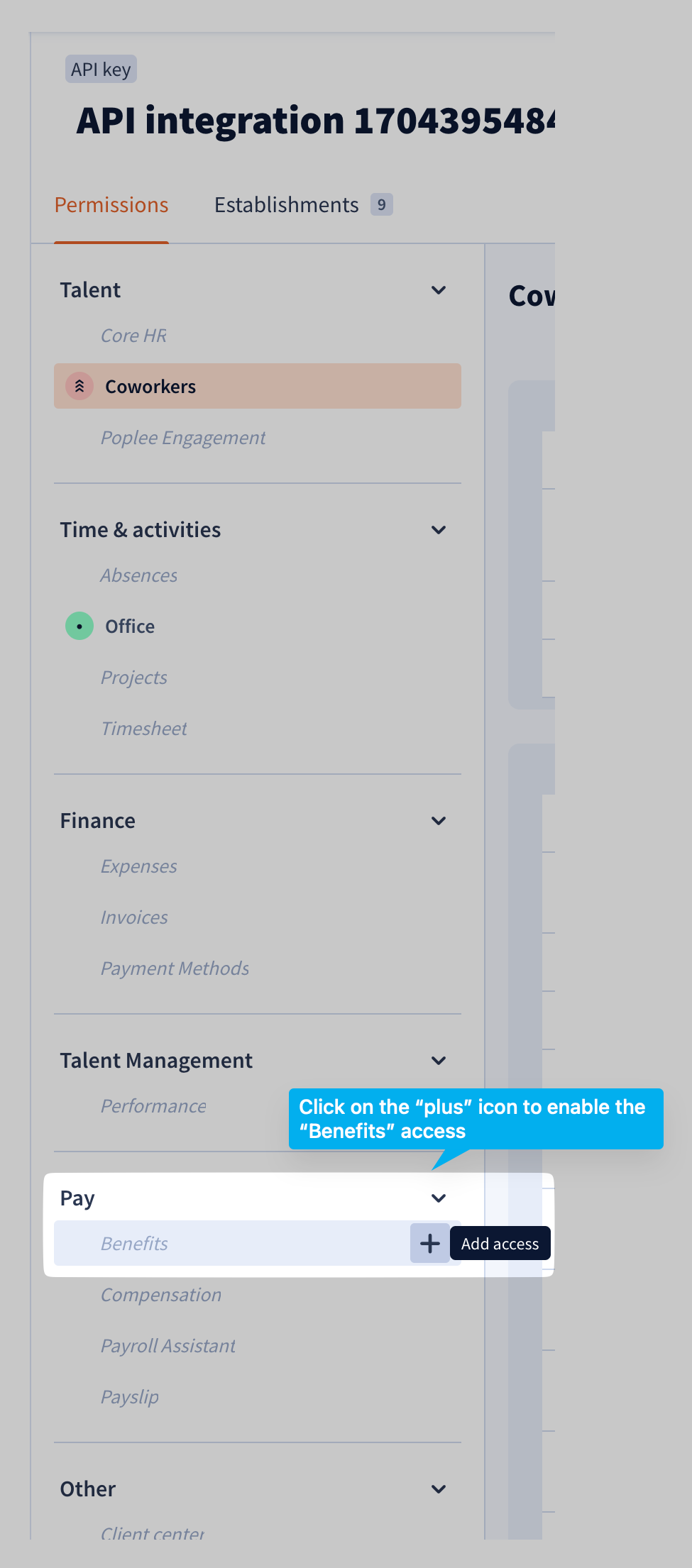Screen dimensions: 692x1568
Task: Open the Permissions tab
Action: [x=111, y=205]
